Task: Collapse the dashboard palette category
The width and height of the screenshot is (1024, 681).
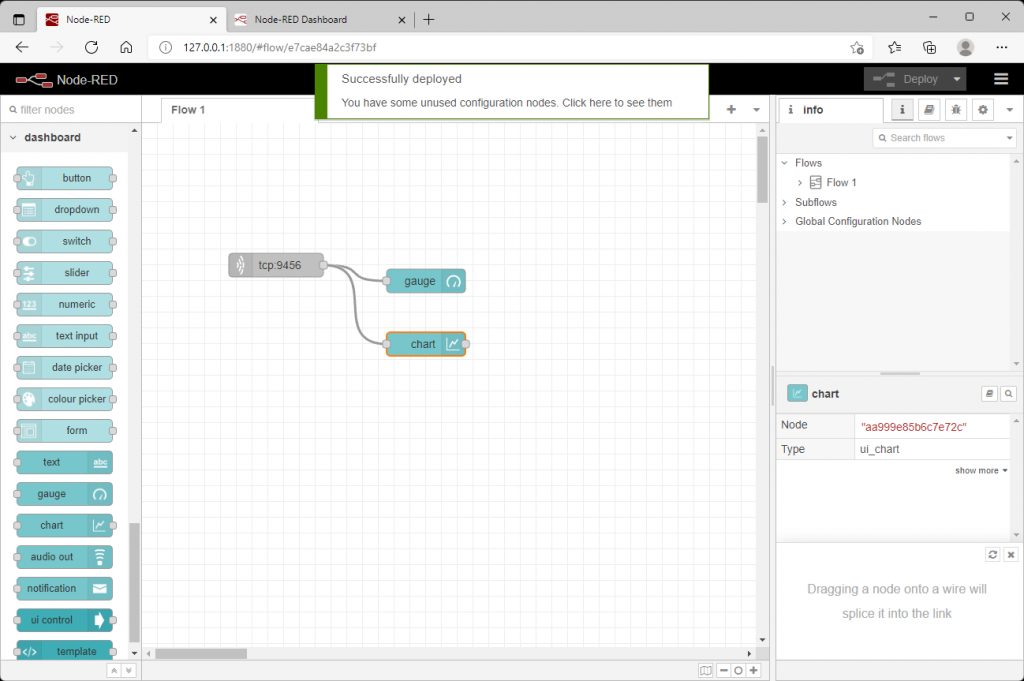Action: (13, 137)
